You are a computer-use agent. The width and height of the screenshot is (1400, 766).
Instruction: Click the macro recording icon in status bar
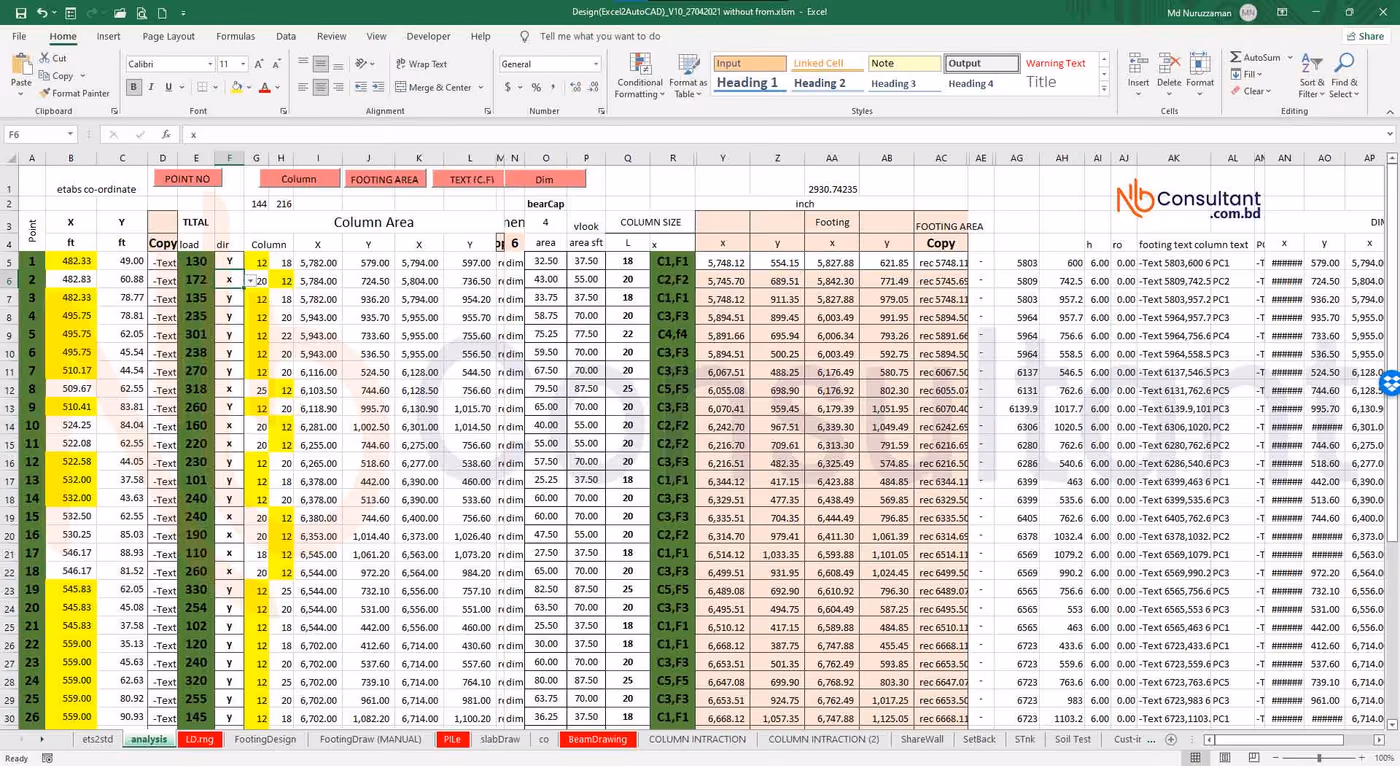tap(47, 758)
